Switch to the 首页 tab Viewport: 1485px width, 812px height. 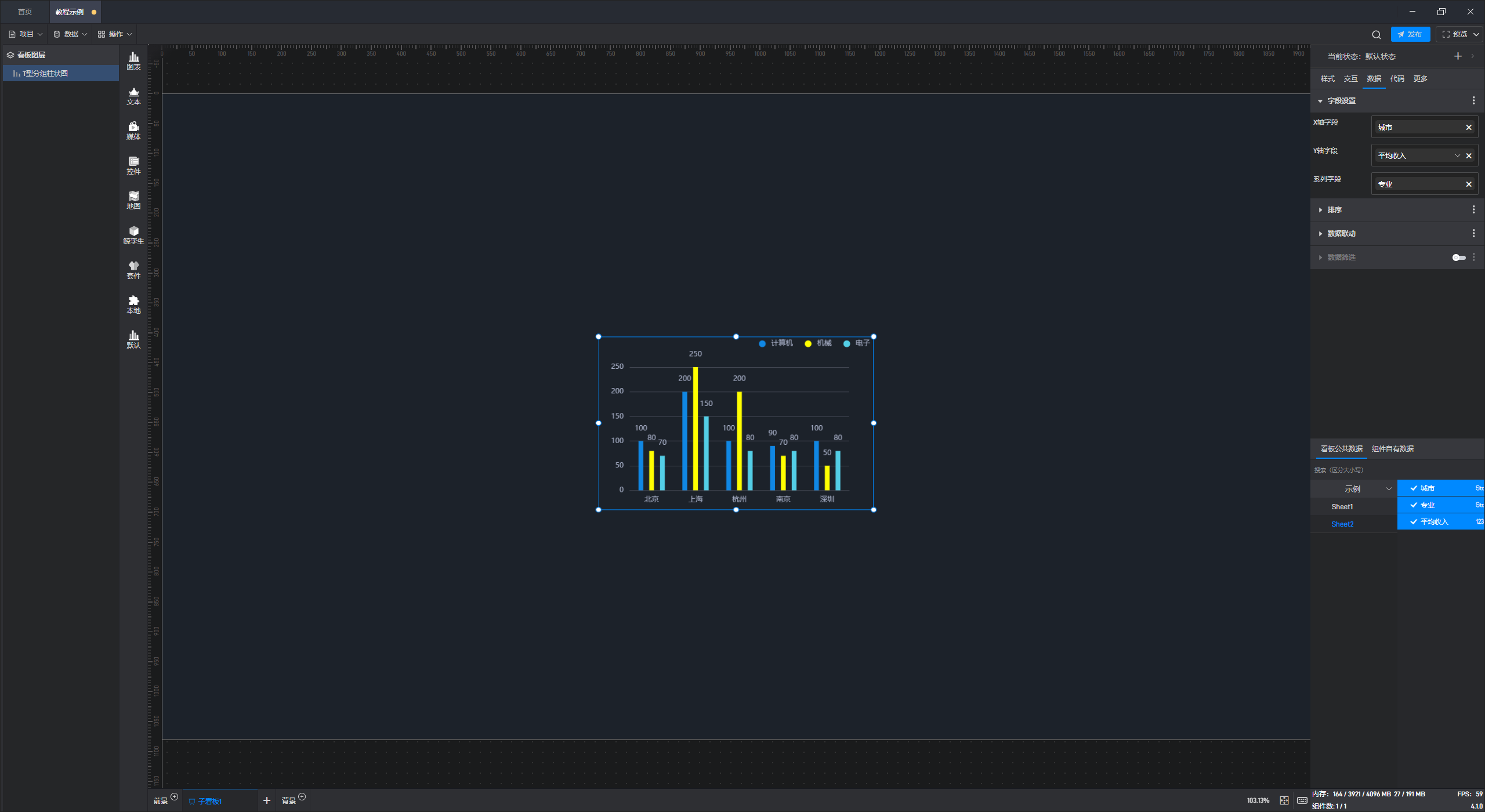point(25,12)
